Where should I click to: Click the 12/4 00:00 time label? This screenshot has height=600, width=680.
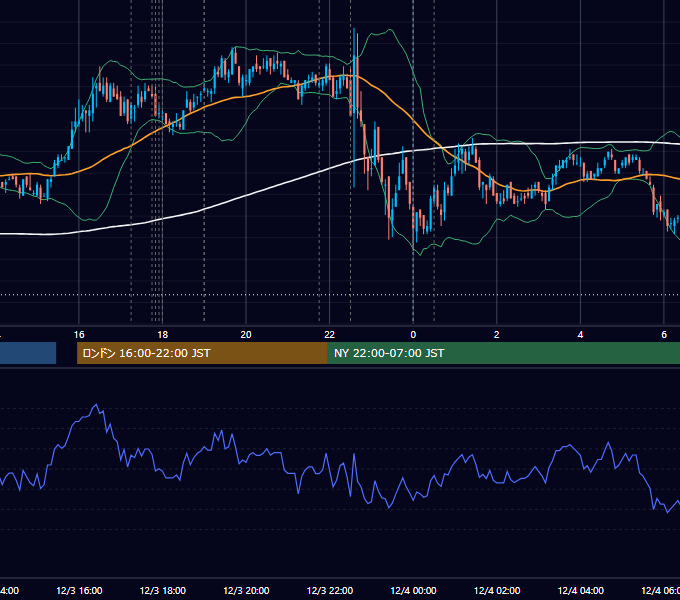pos(413,590)
